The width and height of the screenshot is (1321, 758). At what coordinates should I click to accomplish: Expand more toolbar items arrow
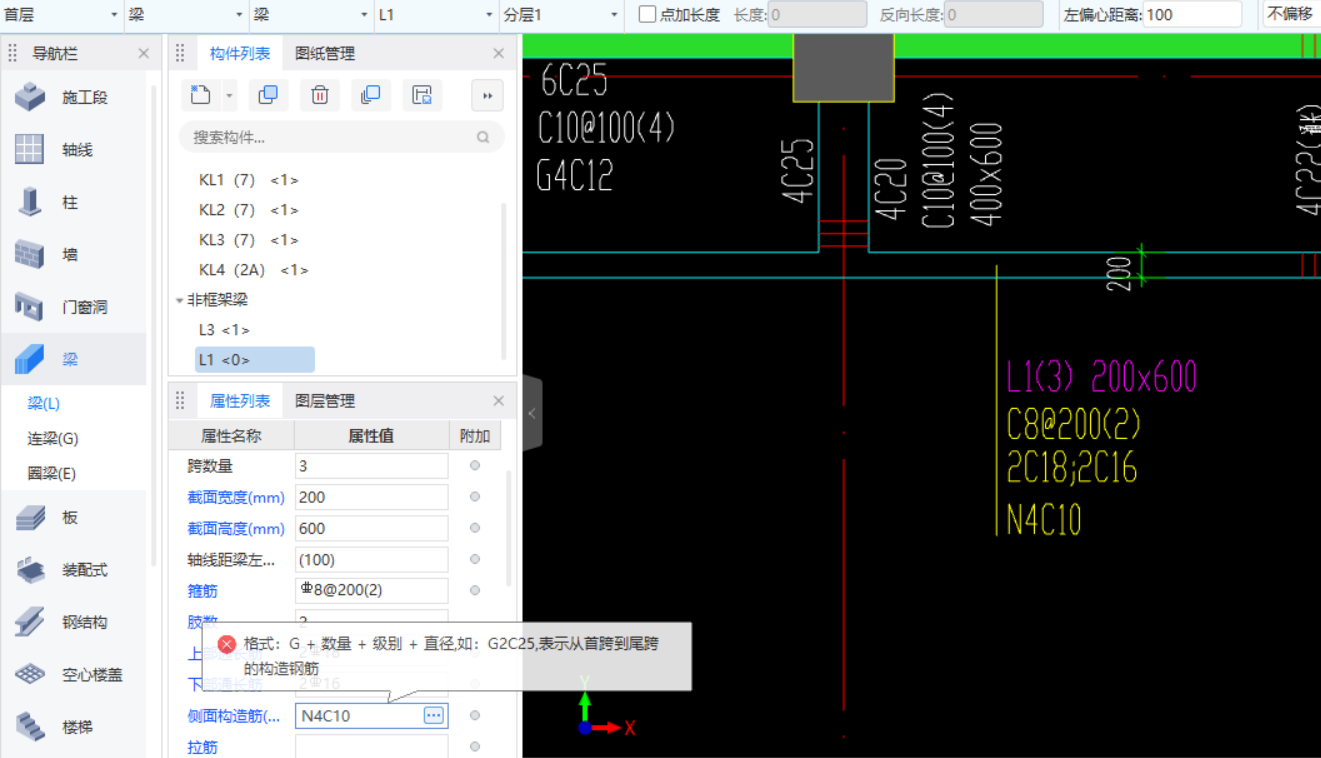tap(487, 95)
